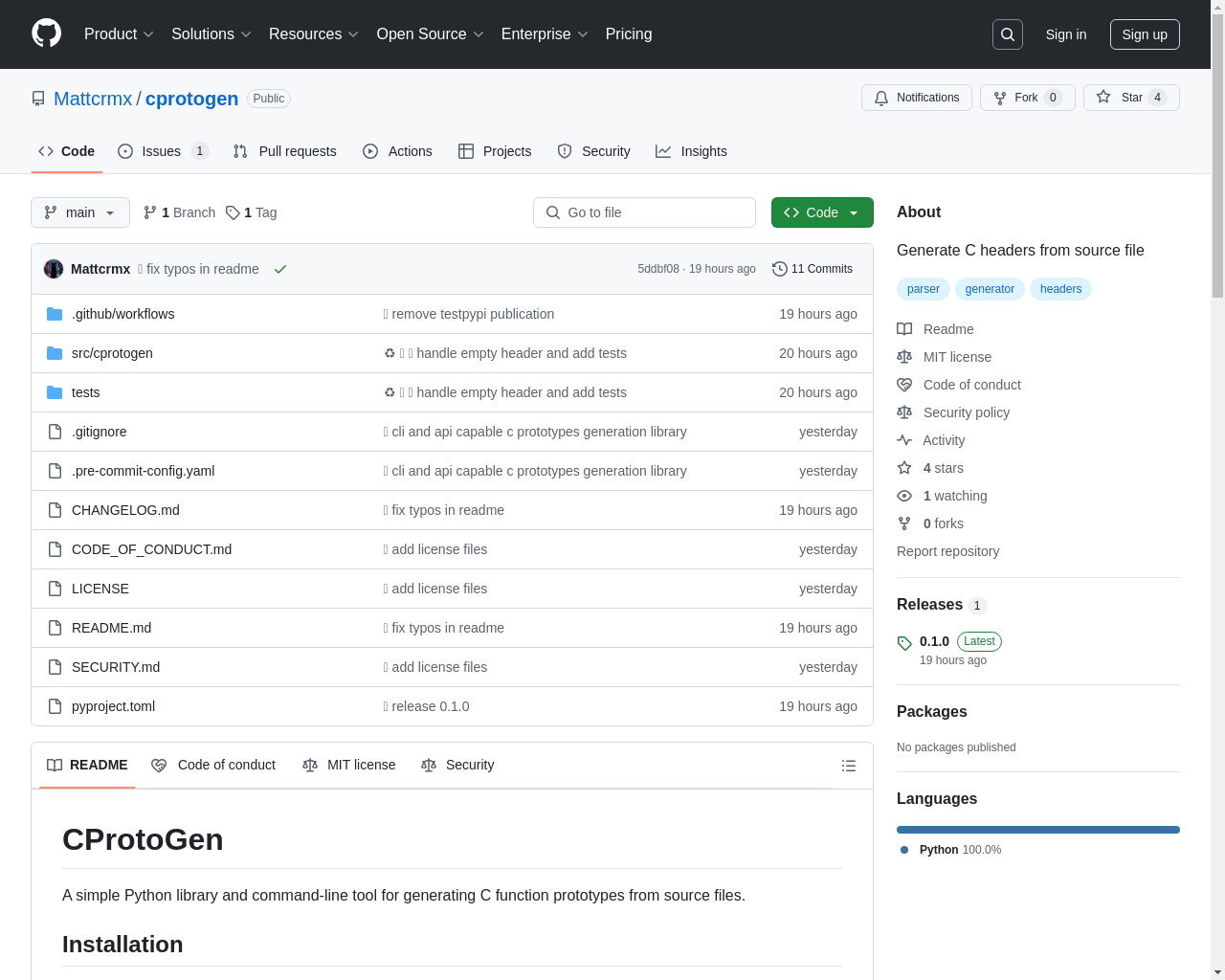Click Mattcrmx avatar in commit bar

pos(54,269)
